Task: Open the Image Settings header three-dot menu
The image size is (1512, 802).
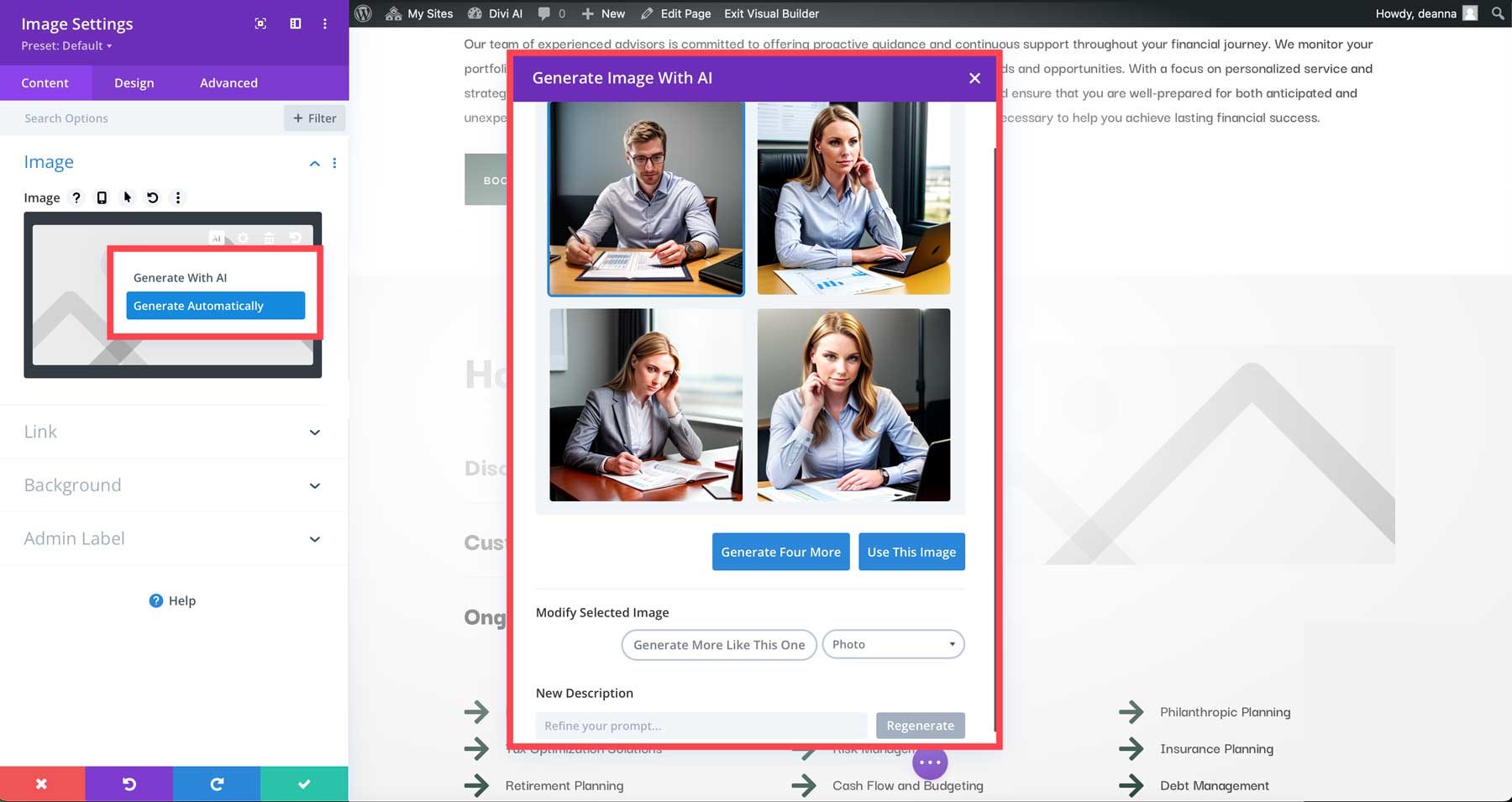Action: point(325,24)
